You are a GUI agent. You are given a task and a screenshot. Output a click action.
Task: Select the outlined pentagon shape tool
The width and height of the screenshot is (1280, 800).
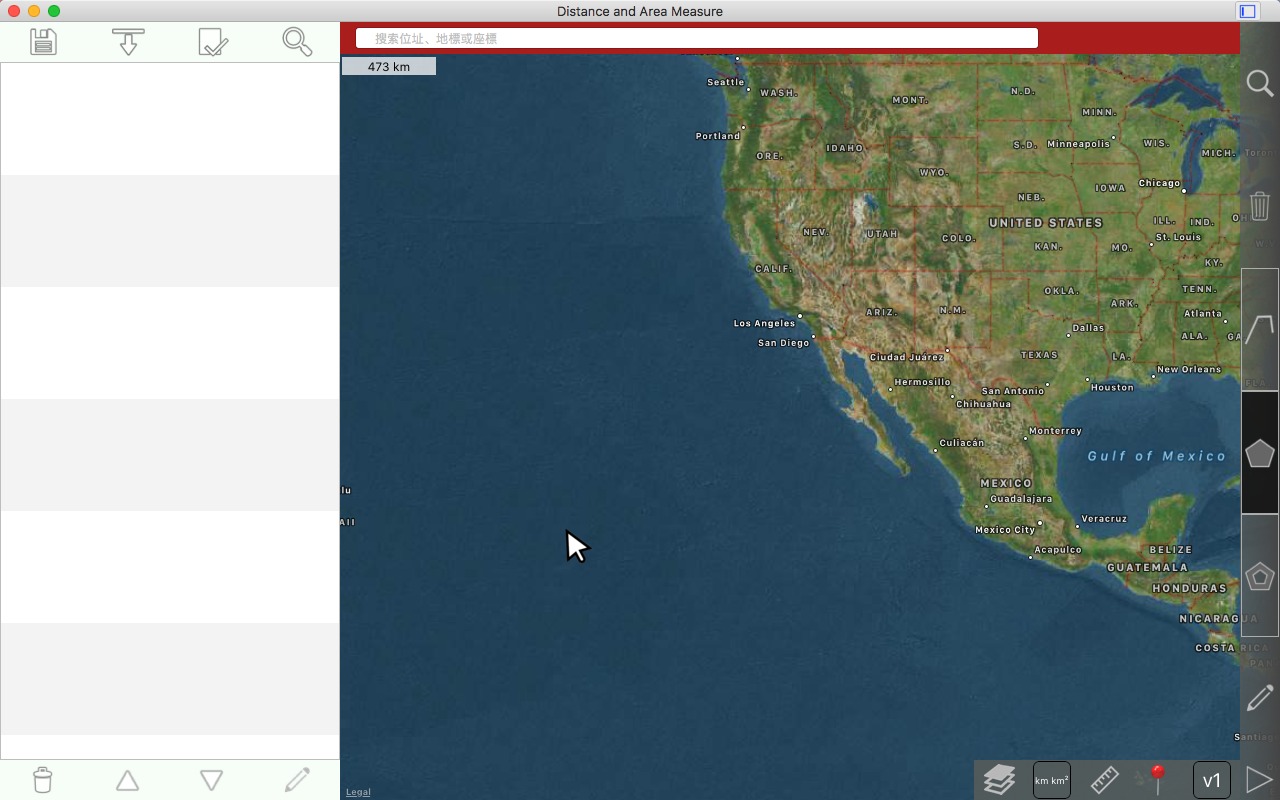(1259, 576)
